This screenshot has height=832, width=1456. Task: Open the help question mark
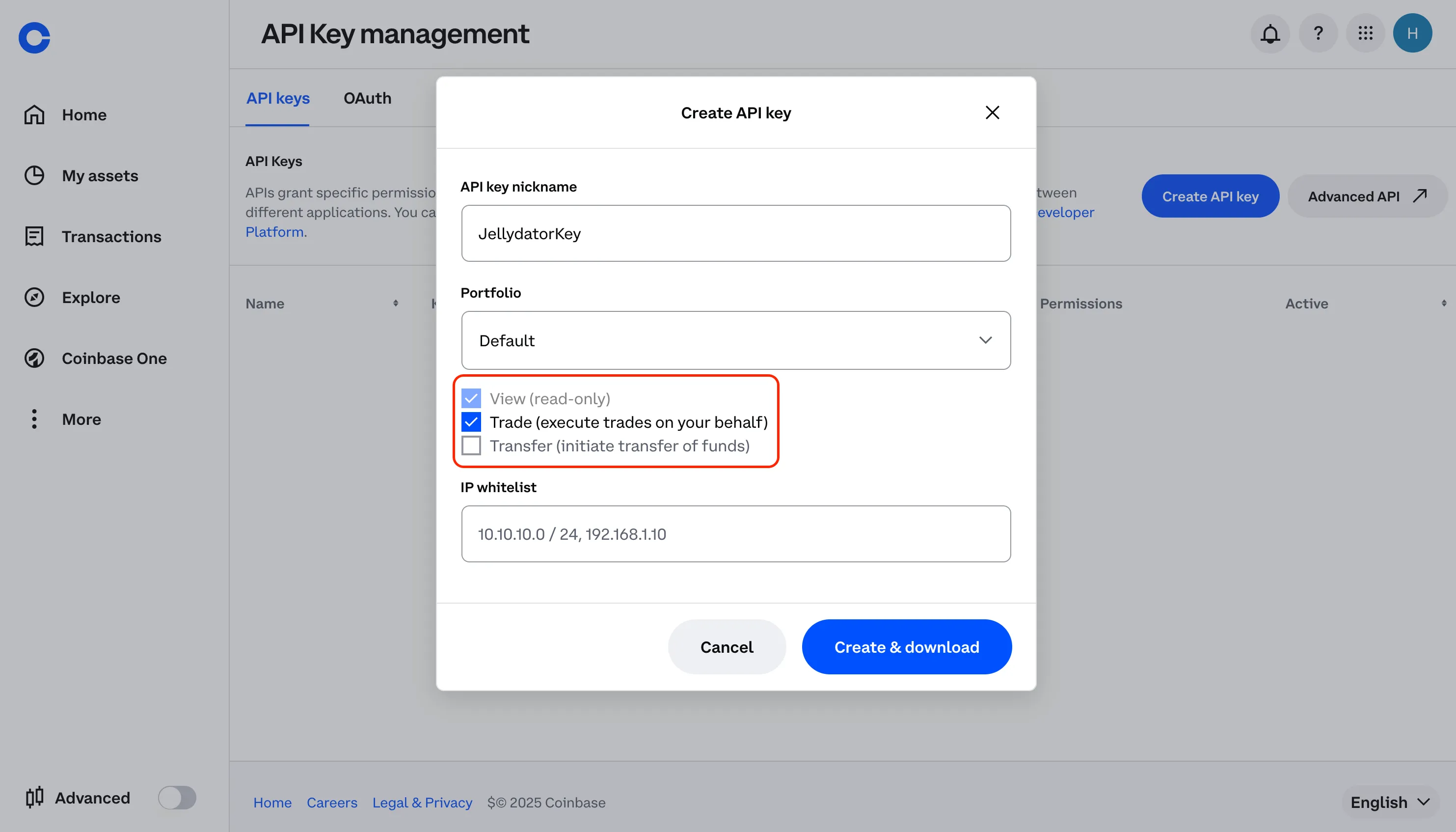point(1318,33)
